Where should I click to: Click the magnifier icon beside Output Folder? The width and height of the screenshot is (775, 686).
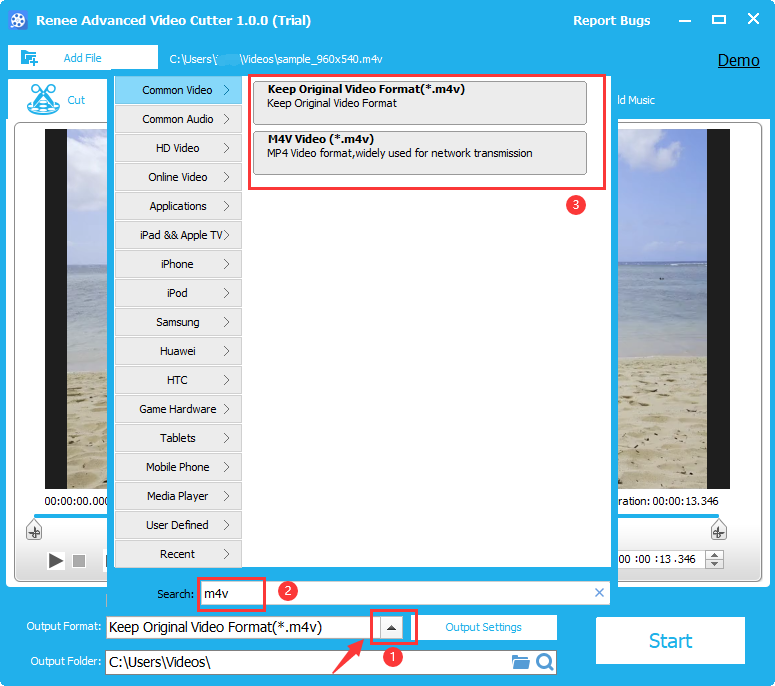coord(544,662)
